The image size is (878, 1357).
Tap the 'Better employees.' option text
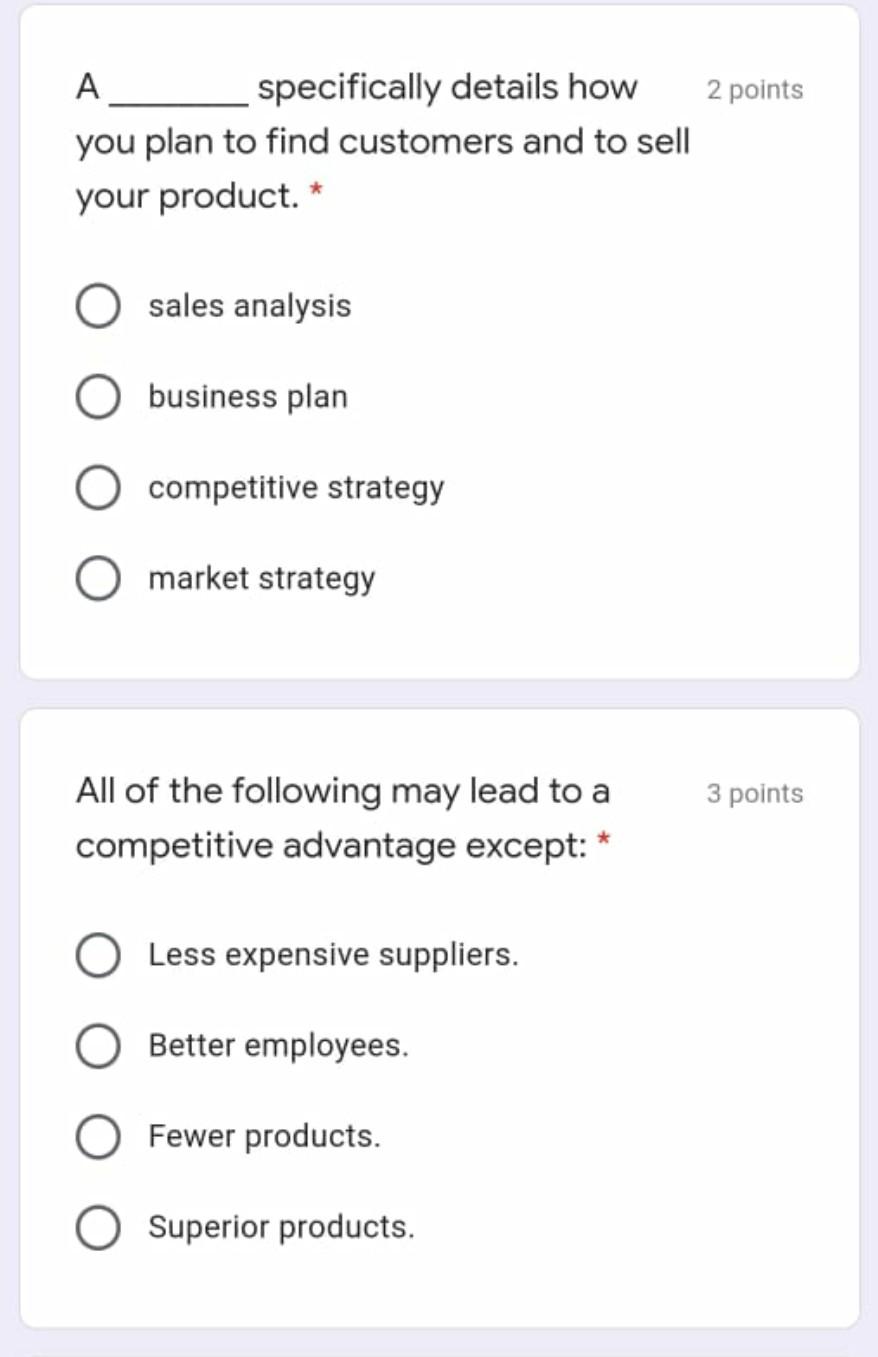[x=279, y=1046]
